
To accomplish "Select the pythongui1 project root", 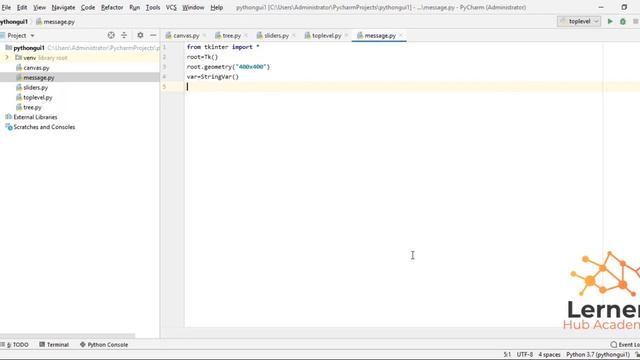I will point(29,48).
